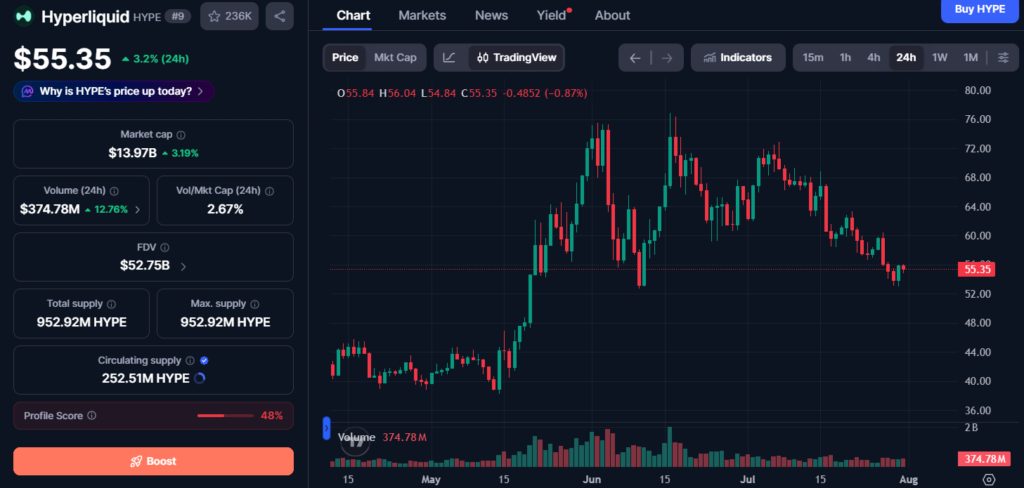Click Volume (24h) info icon
1024x488 pixels.
[114, 191]
